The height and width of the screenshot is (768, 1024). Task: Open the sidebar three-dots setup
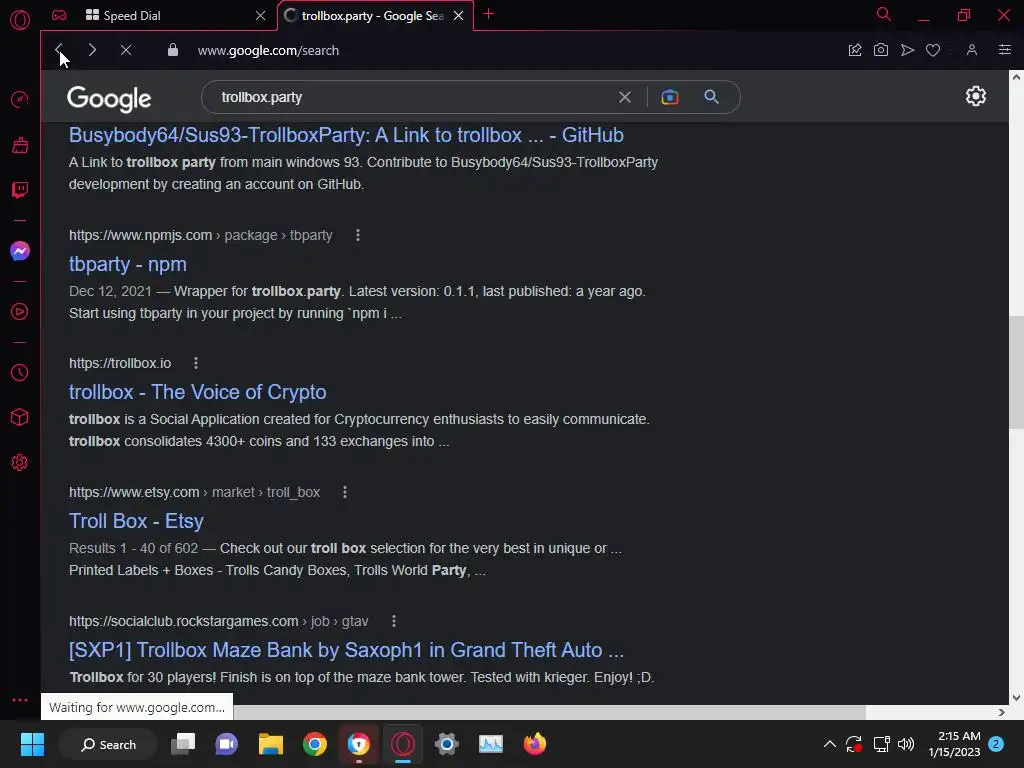pyautogui.click(x=20, y=699)
